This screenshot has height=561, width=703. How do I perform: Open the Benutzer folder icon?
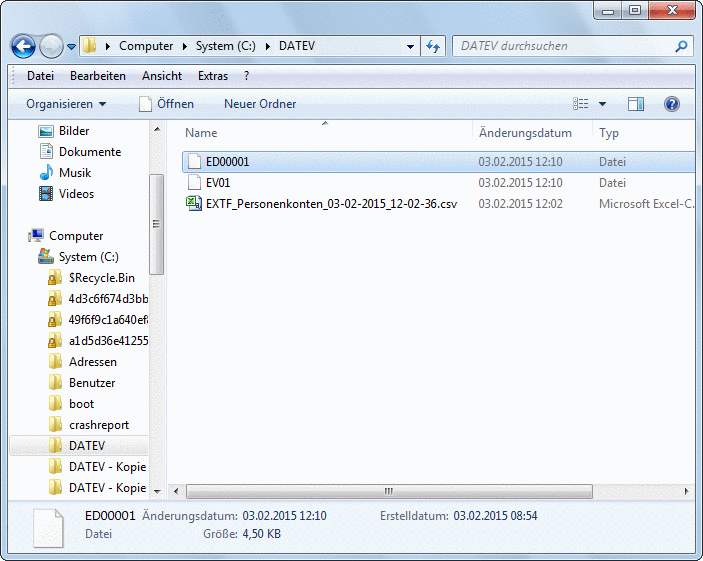click(55, 383)
